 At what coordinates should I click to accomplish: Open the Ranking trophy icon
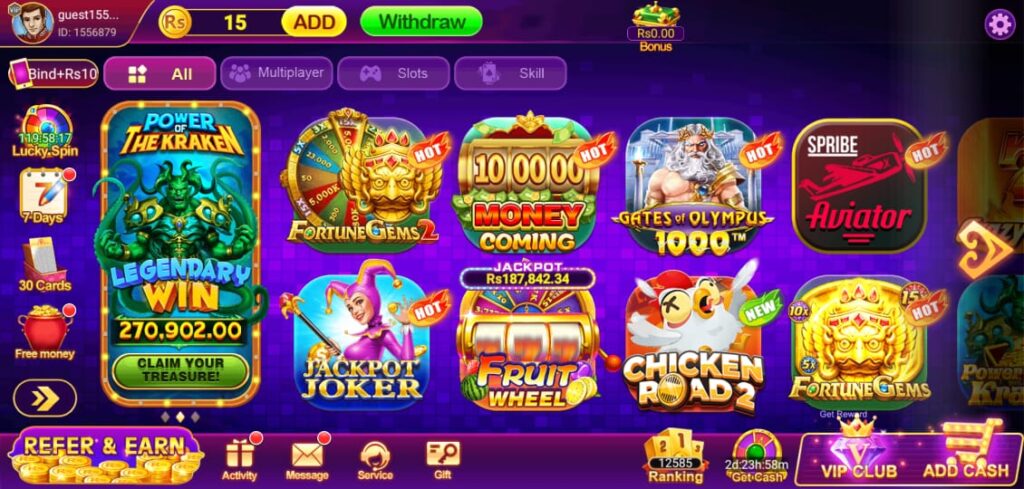coord(675,456)
